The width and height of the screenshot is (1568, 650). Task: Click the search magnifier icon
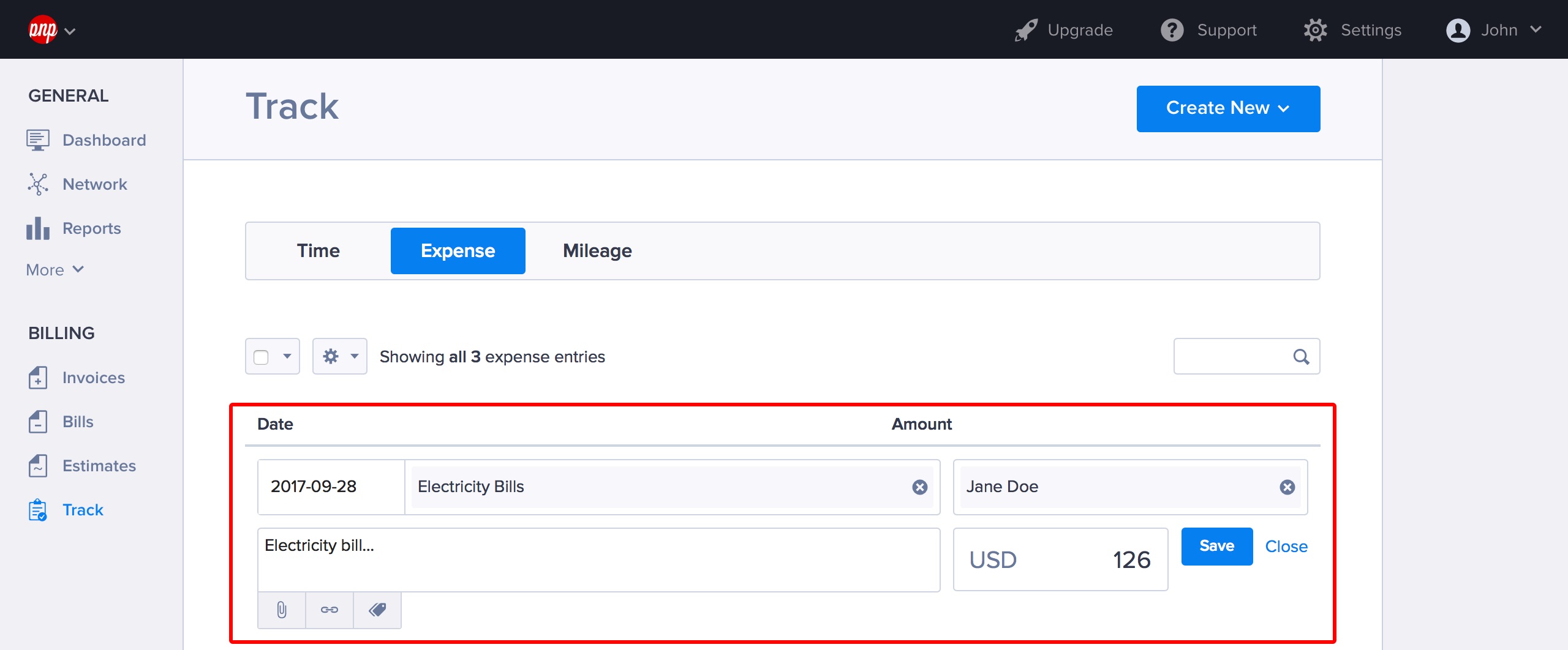point(1301,357)
